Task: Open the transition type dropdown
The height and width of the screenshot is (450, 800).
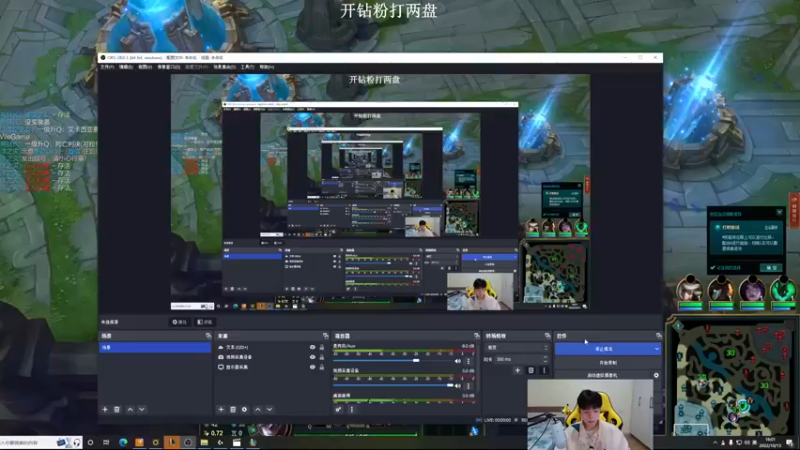Action: click(x=517, y=347)
